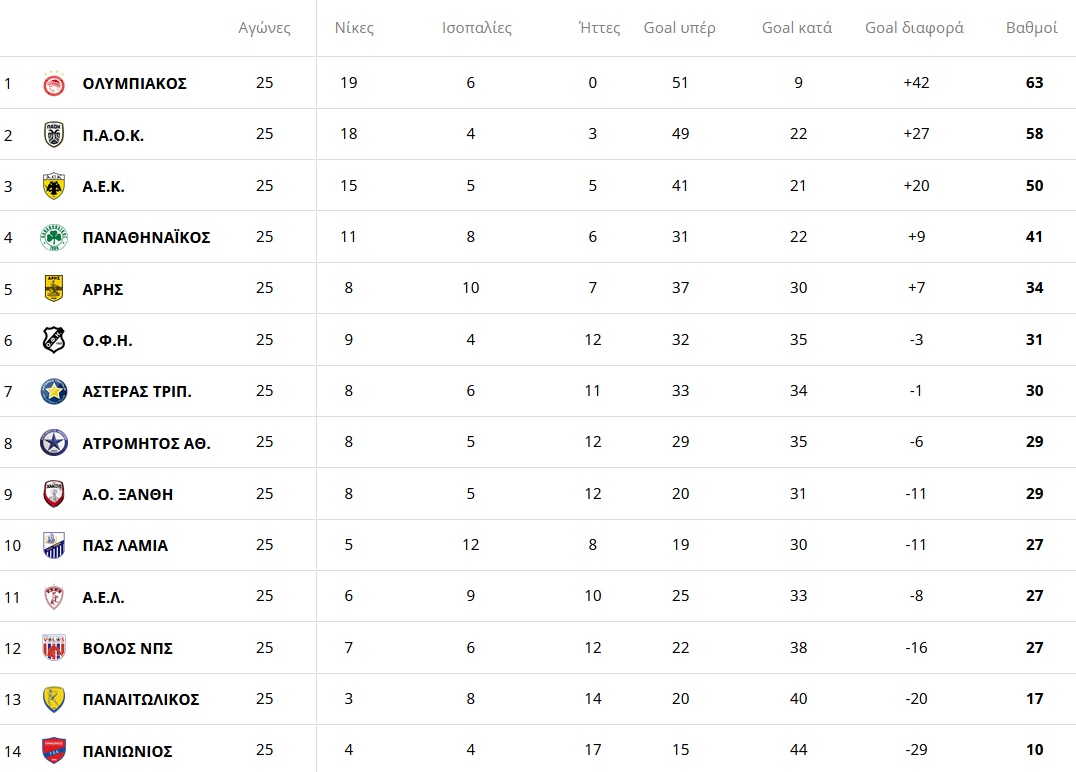Open ΠΑΣ ΛΑΜΙΑ team name link
Image resolution: width=1076 pixels, height=772 pixels.
[x=125, y=546]
